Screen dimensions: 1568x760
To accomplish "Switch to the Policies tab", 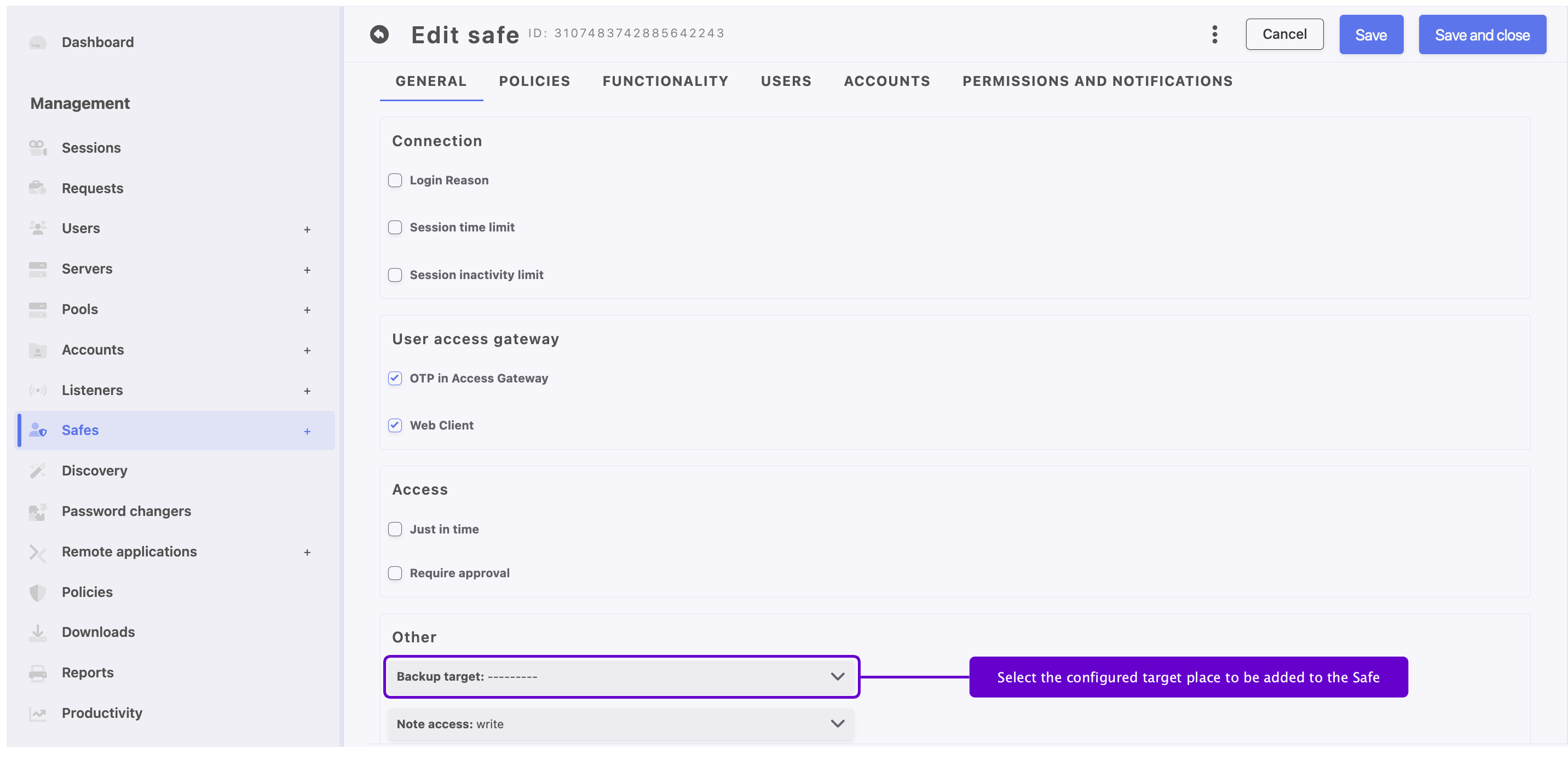I will click(x=534, y=81).
